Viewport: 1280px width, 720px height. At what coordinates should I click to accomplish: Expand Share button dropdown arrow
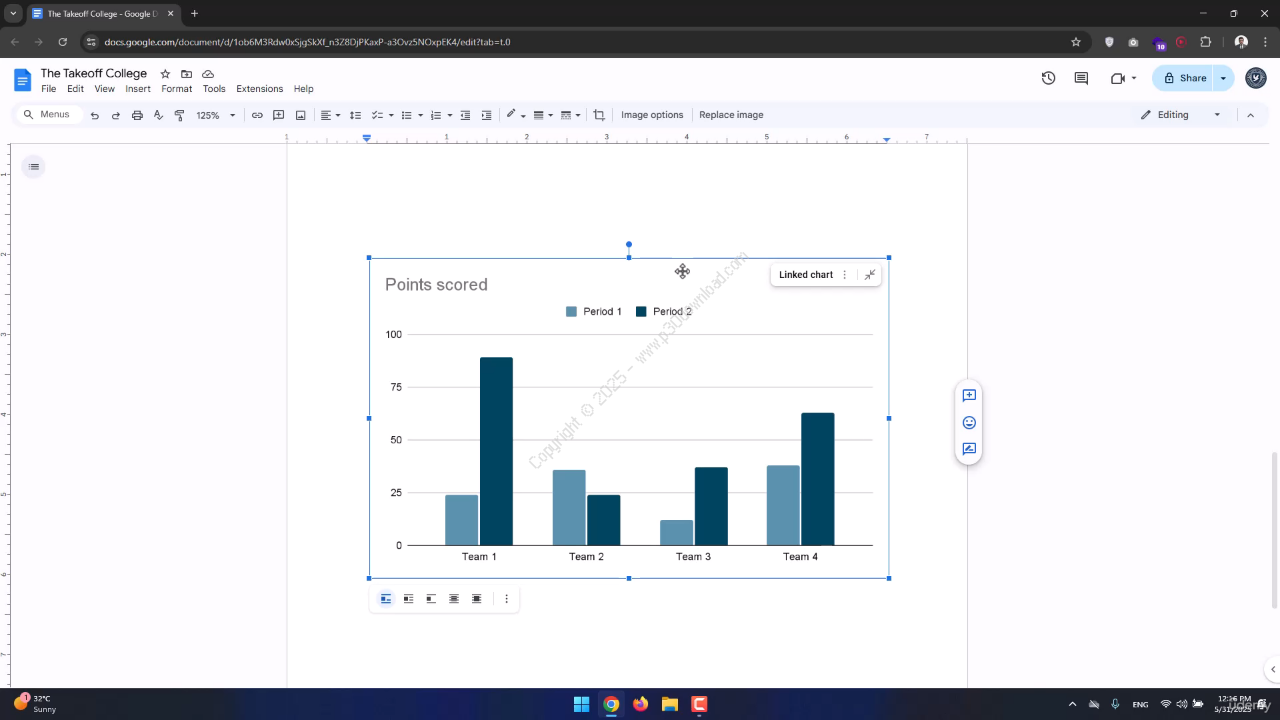click(1223, 78)
